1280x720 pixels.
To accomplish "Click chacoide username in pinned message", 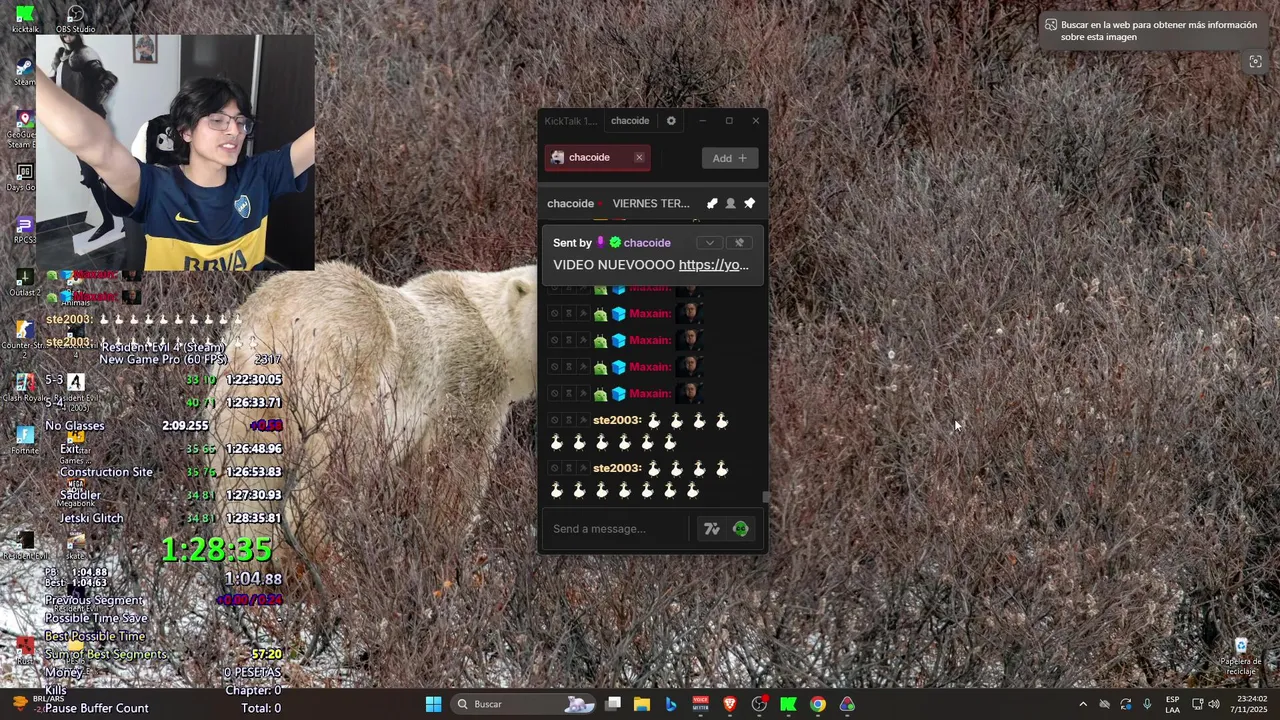I will pos(647,243).
